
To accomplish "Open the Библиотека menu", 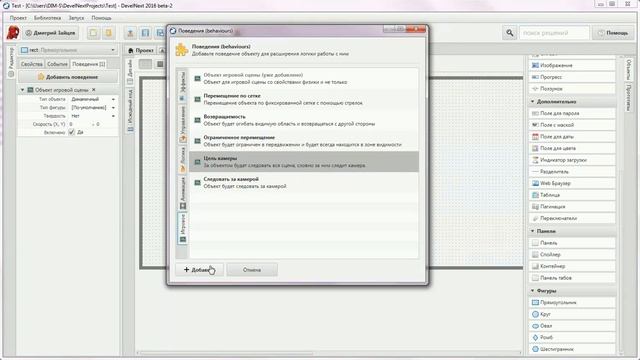I will click(47, 18).
